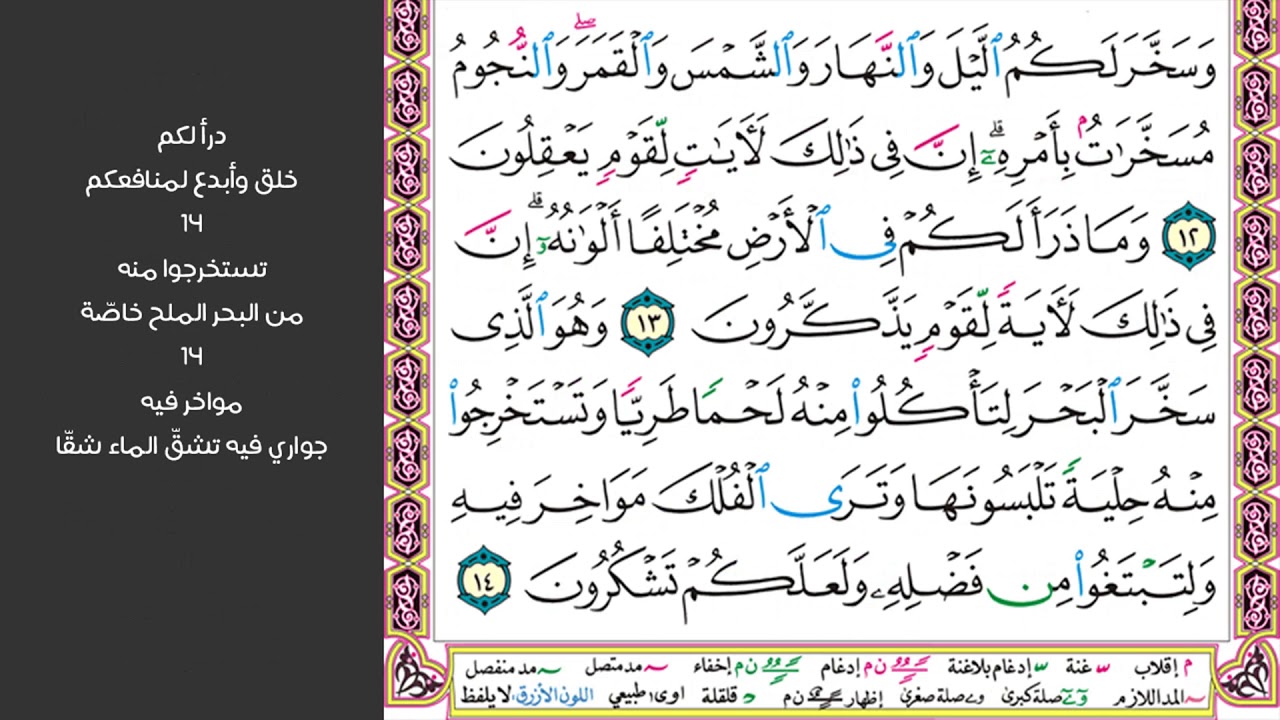The width and height of the screenshot is (1280, 720).
Task: Select the line "جواري فيه تشقّ الماء شقّا"
Action: pyautogui.click(x=192, y=446)
